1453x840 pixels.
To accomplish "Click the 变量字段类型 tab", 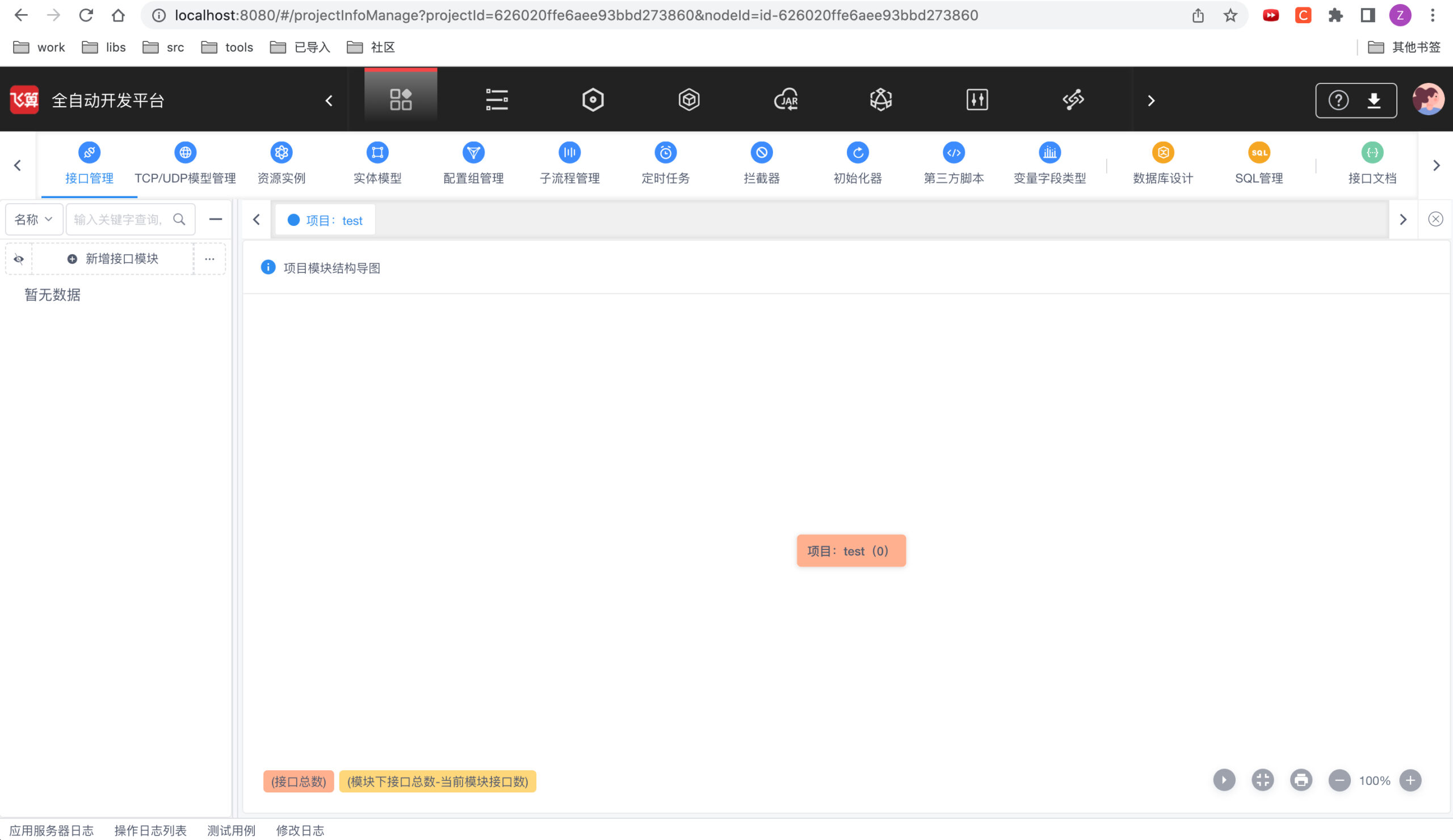I will [x=1049, y=162].
